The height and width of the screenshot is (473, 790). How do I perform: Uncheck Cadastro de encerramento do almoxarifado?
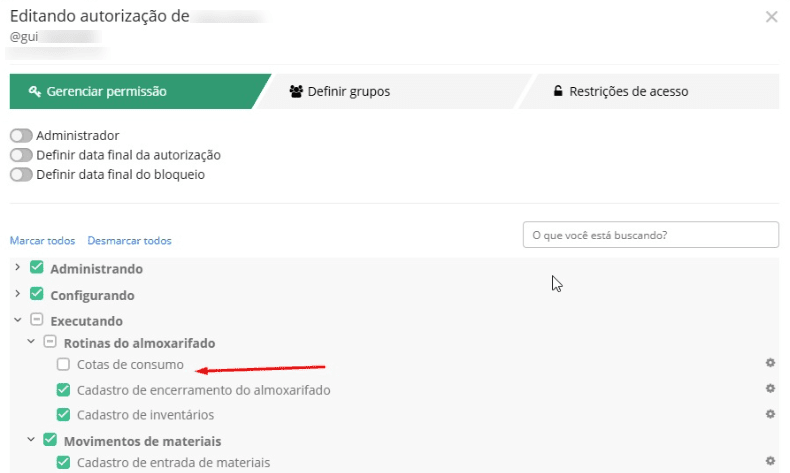63,389
